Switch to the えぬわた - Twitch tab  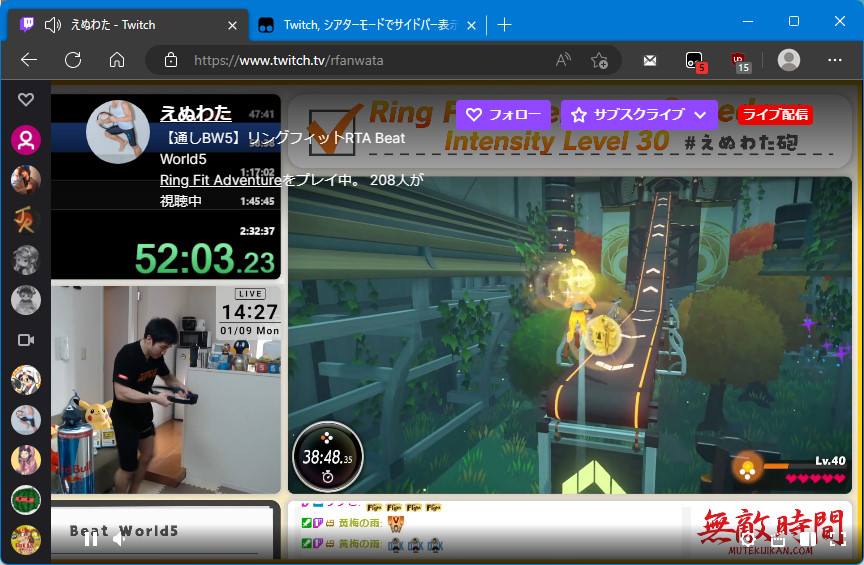(128, 25)
